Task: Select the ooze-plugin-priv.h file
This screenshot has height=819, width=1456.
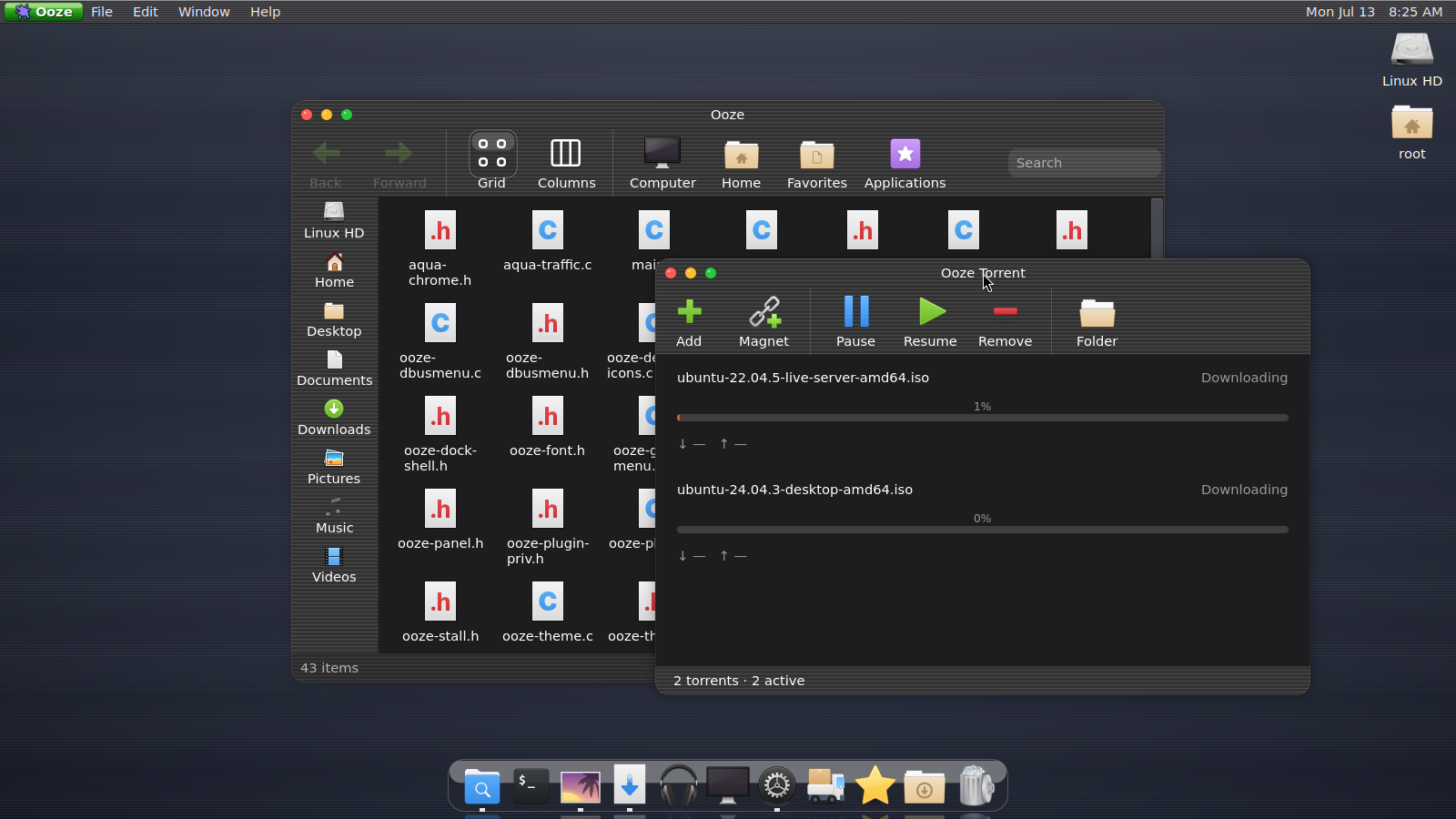Action: [548, 526]
